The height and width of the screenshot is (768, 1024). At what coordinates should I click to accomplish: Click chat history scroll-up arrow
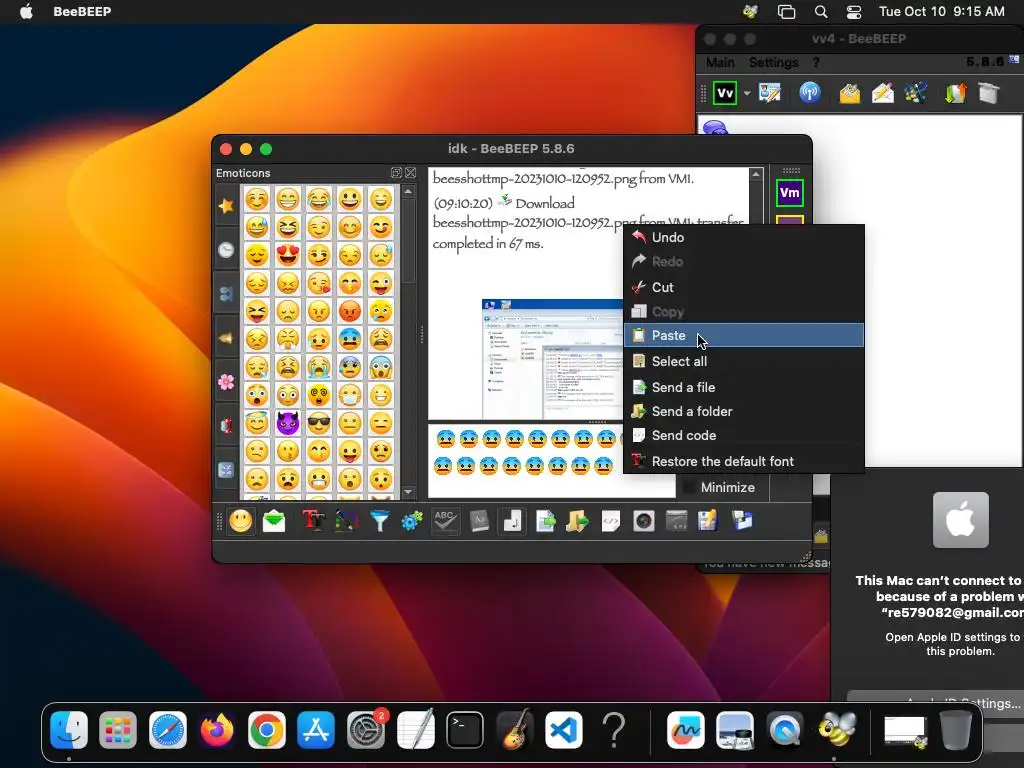point(756,174)
